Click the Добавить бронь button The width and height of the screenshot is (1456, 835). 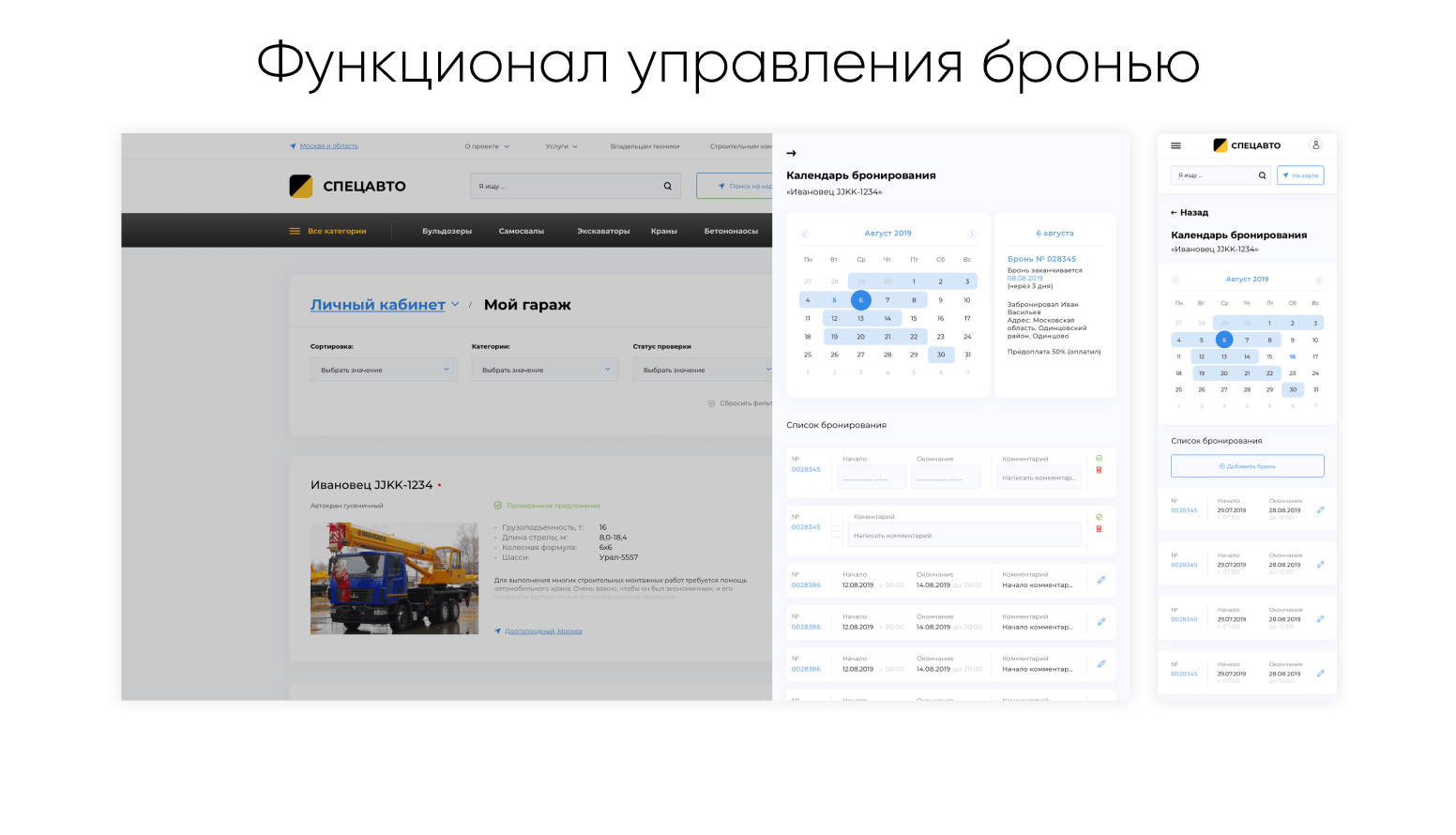[1247, 466]
